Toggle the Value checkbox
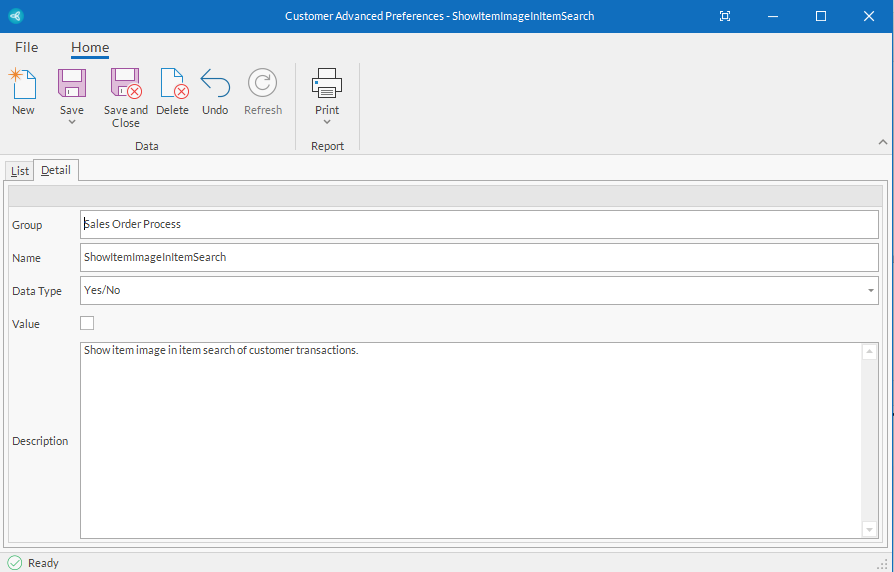 pyautogui.click(x=87, y=323)
